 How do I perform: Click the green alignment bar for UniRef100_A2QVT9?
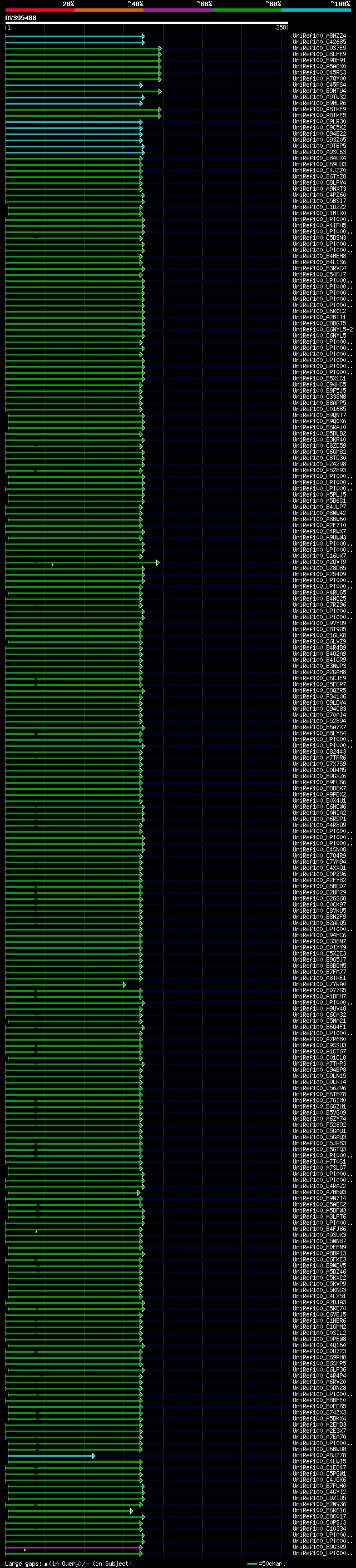pos(82,562)
